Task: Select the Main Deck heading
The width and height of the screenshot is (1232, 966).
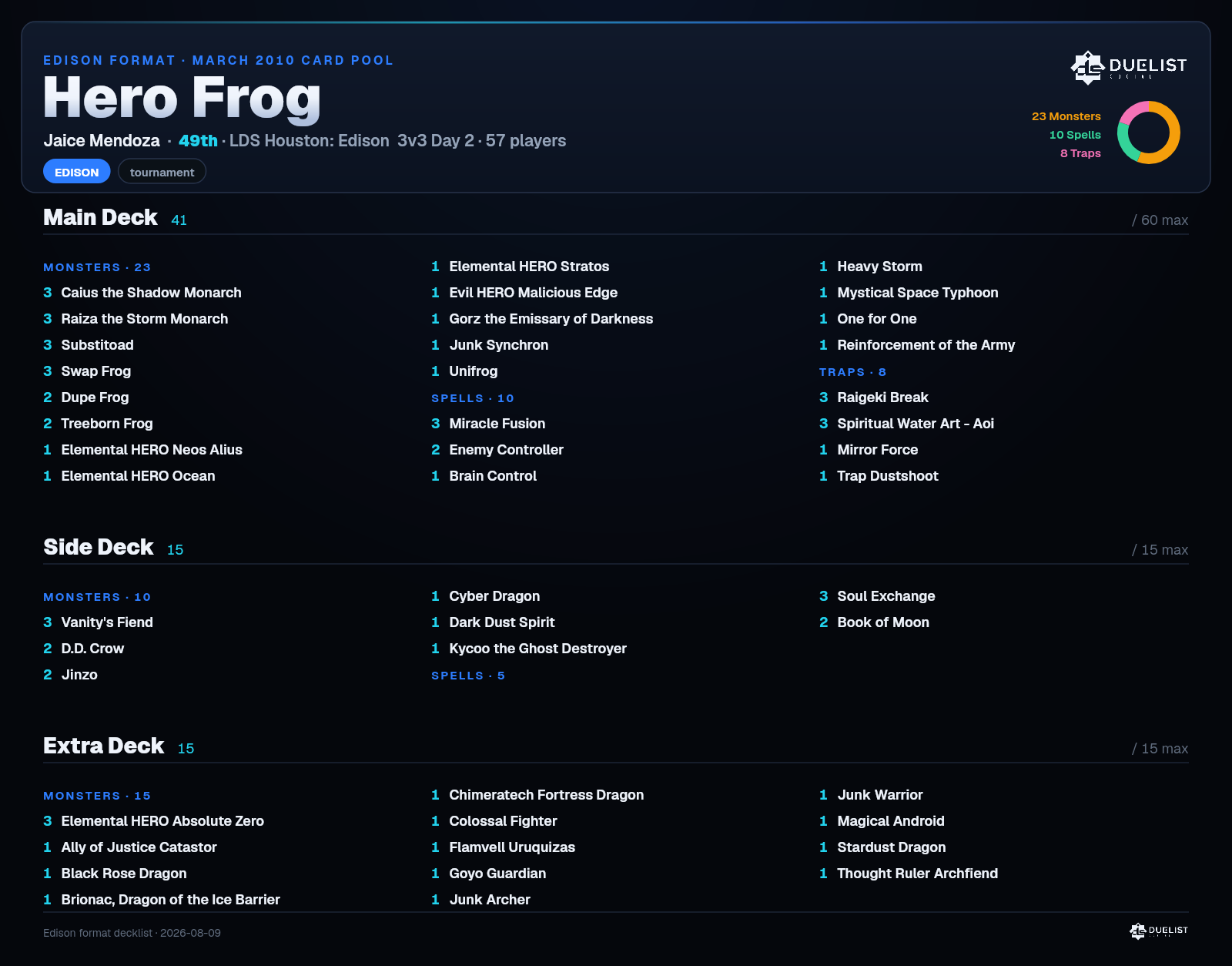Action: pyautogui.click(x=101, y=217)
